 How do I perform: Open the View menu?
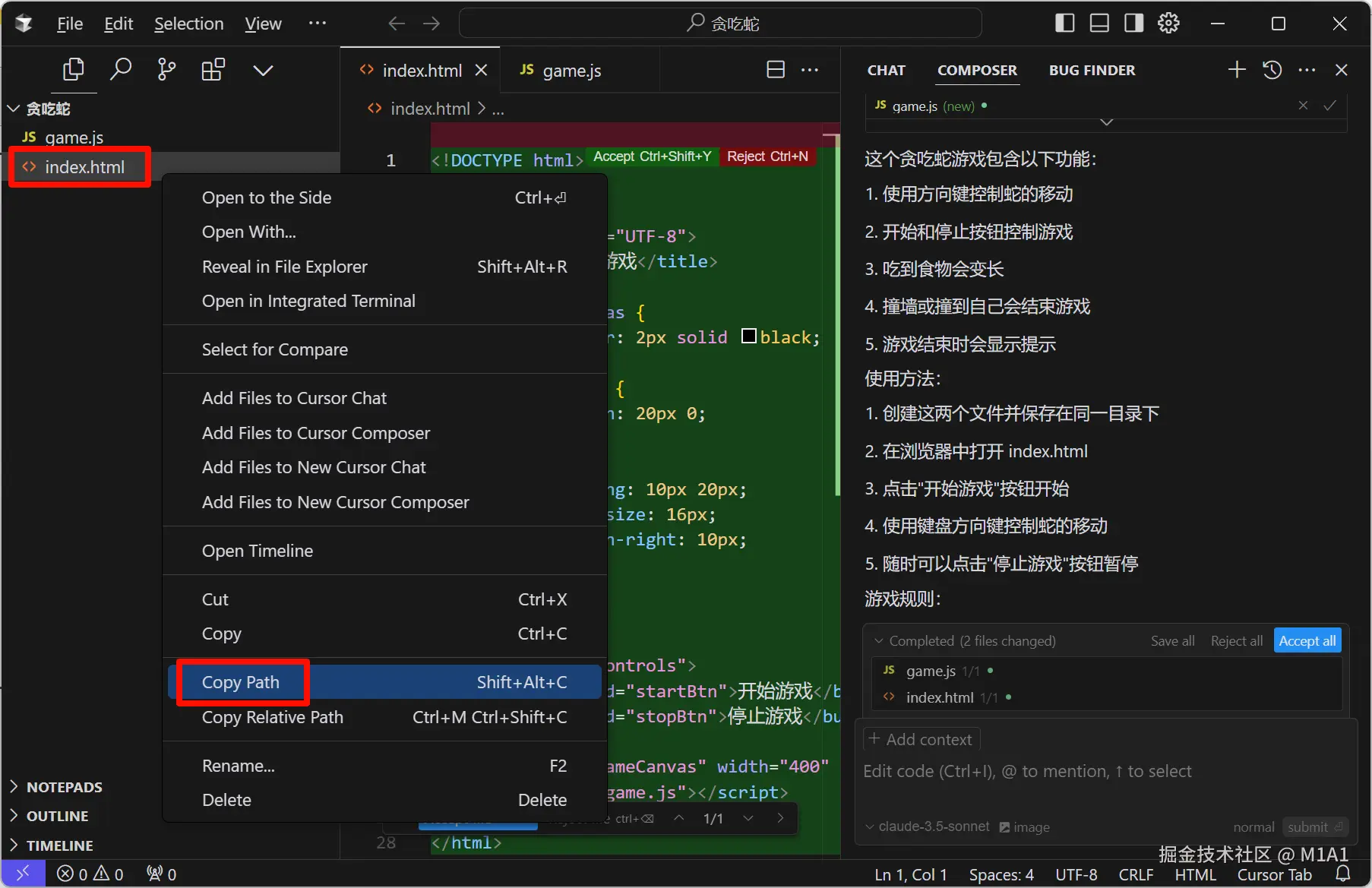[263, 24]
